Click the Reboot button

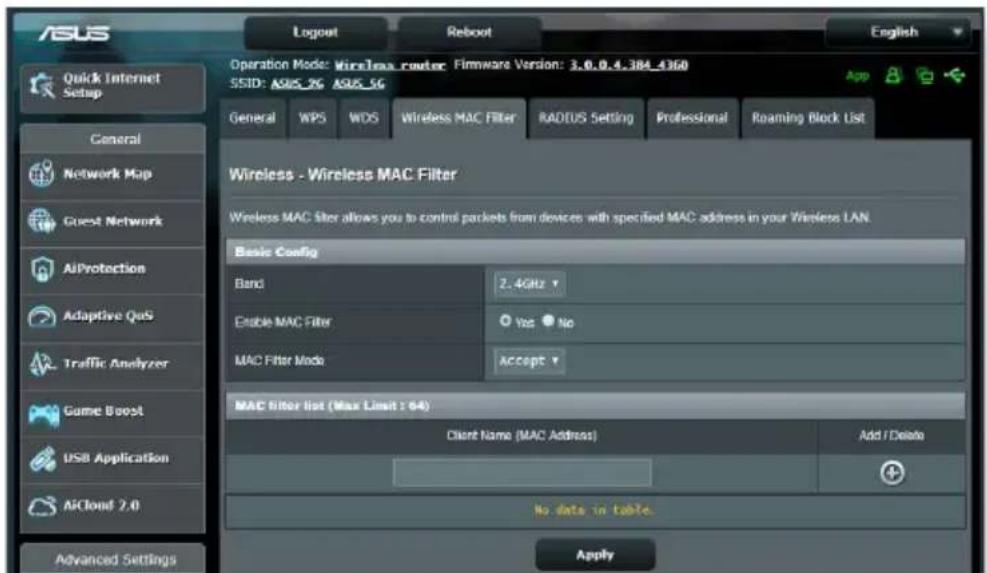[469, 32]
